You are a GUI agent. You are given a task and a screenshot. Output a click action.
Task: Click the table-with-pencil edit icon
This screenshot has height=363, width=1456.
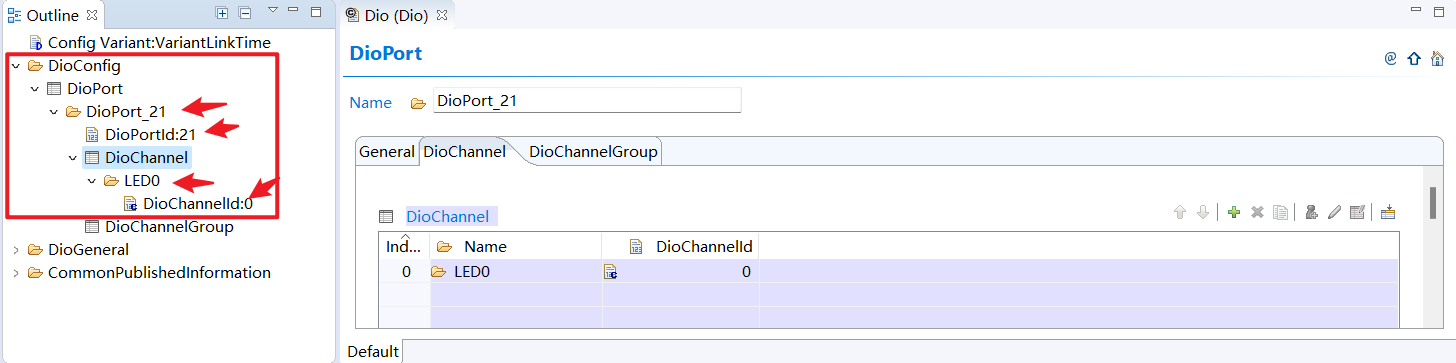pos(1357,212)
